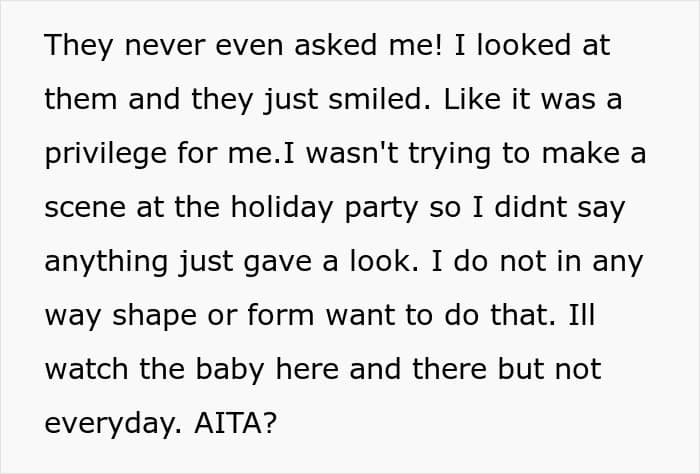The width and height of the screenshot is (700, 474).
Task: Select the word "holiday"
Action: click(x=303, y=208)
